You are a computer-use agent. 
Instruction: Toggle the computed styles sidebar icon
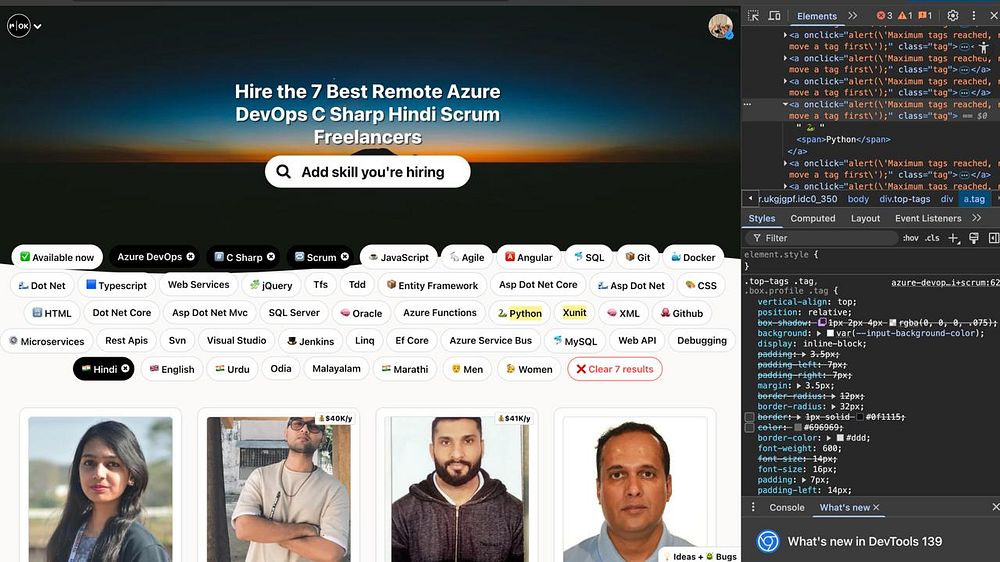pos(994,238)
